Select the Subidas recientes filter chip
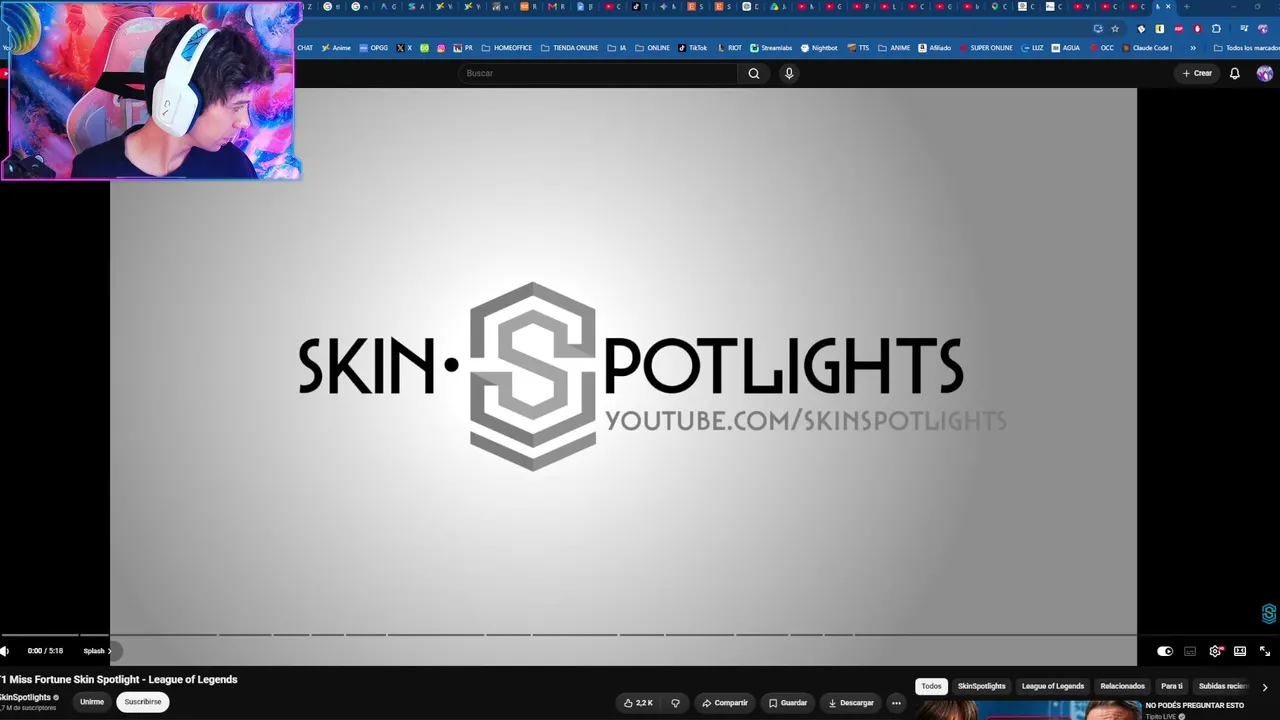This screenshot has width=1280, height=720. point(1223,686)
